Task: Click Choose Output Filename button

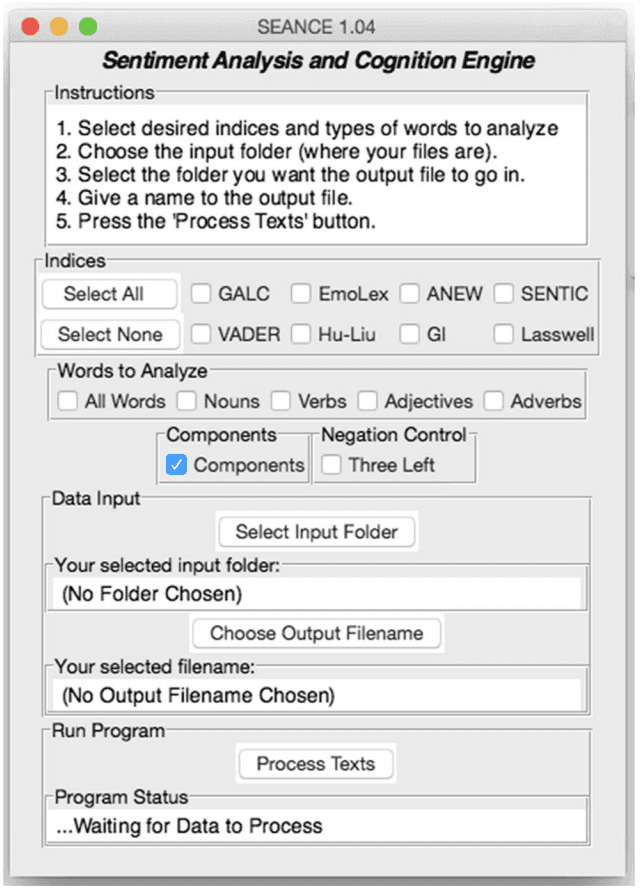Action: (316, 633)
